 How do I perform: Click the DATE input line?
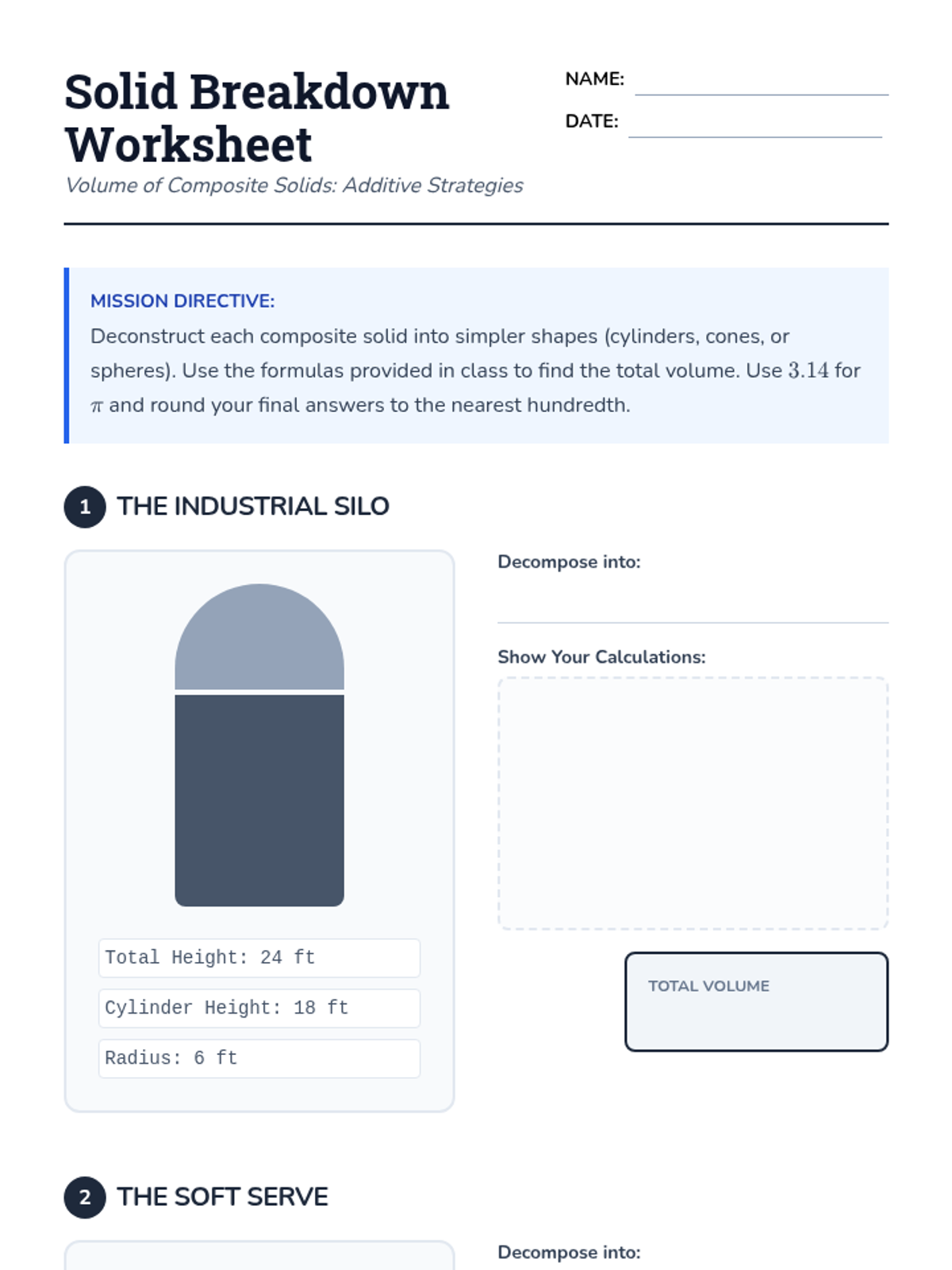(754, 125)
